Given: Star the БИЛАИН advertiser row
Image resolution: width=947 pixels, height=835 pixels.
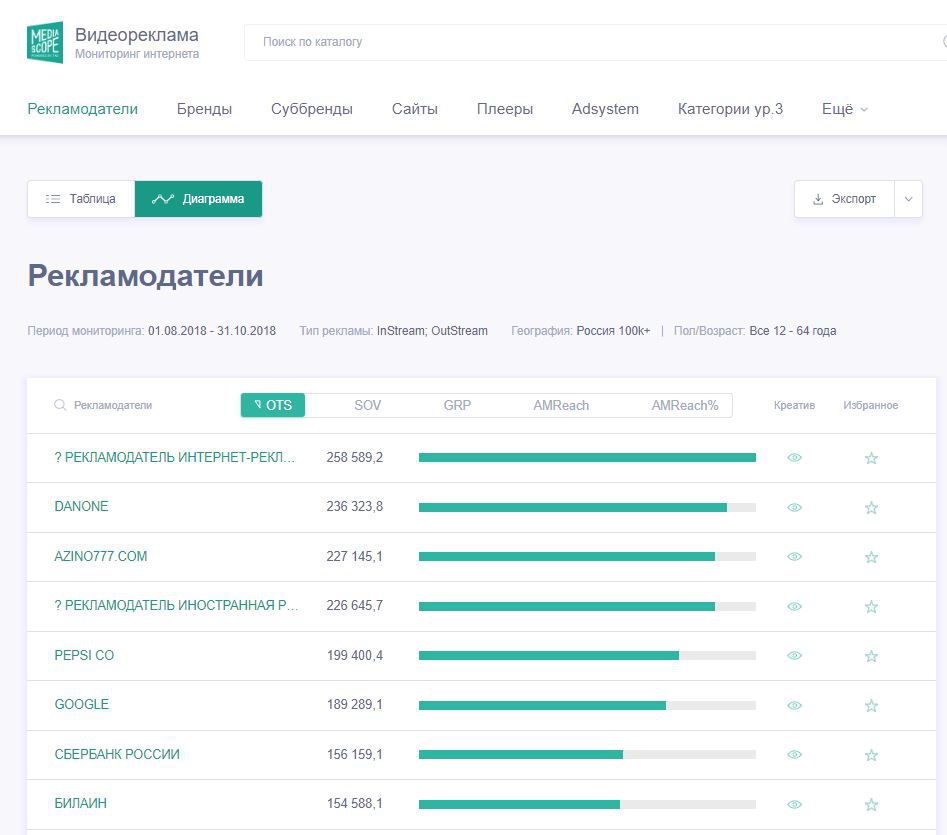Looking at the screenshot, I should pos(871,804).
